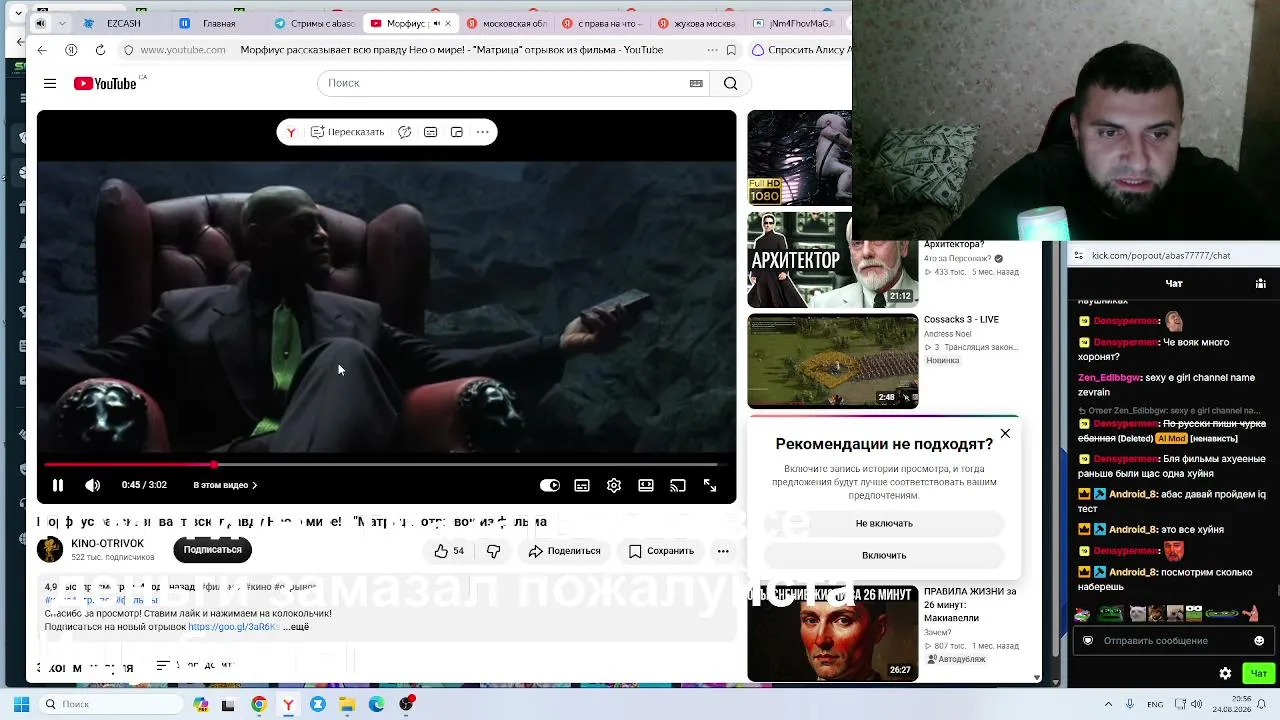Click the YouTube search magnifier button
The height and width of the screenshot is (720, 1280).
coord(730,83)
